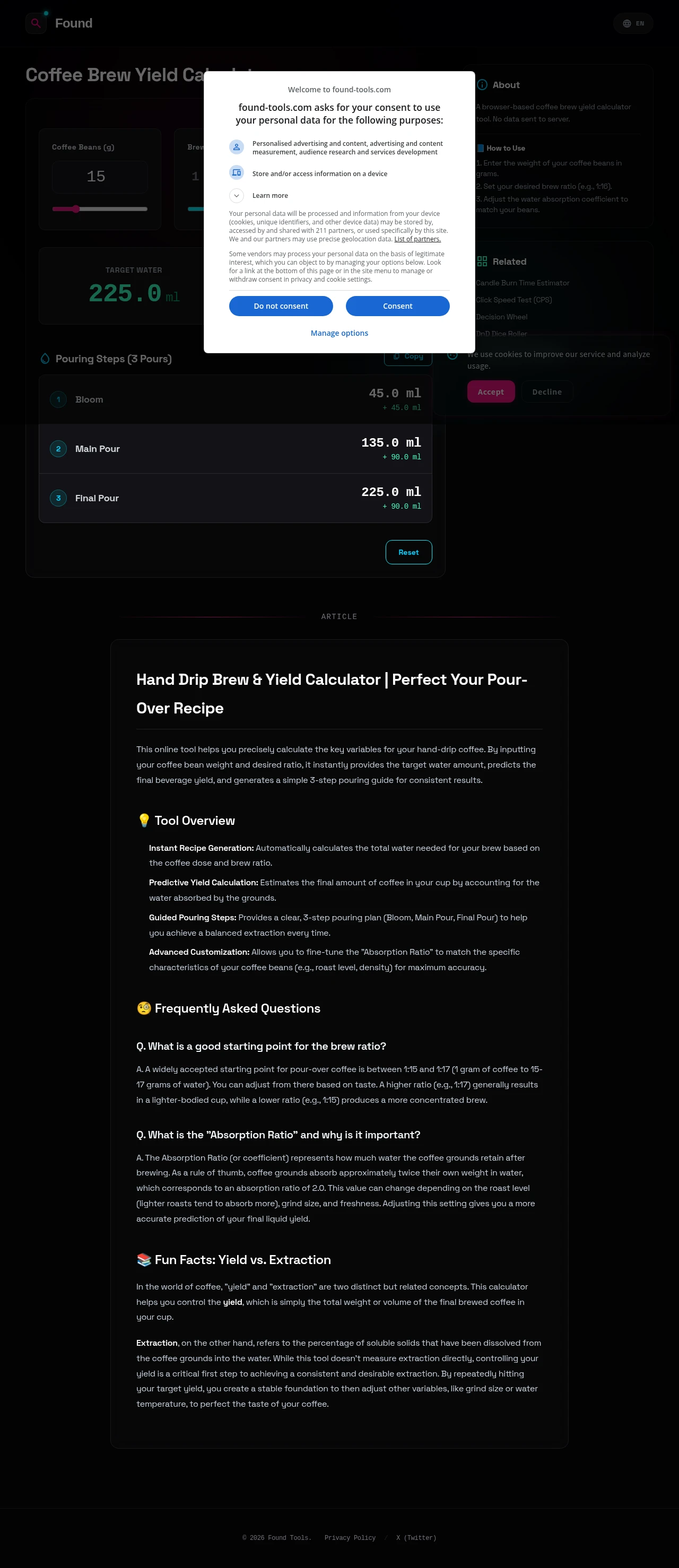Click the Related grid icon

pos(482,262)
